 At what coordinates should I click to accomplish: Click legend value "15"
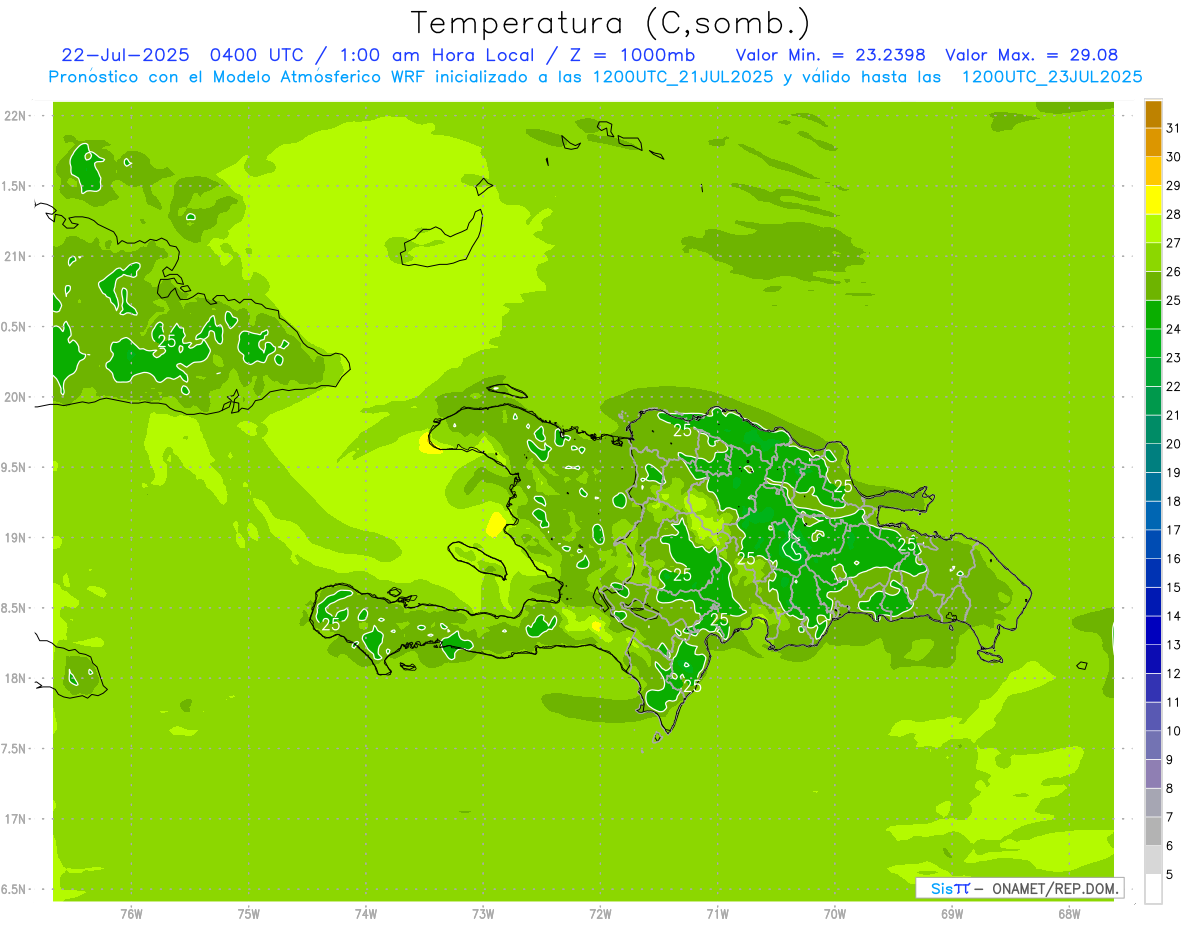[x=1174, y=588]
